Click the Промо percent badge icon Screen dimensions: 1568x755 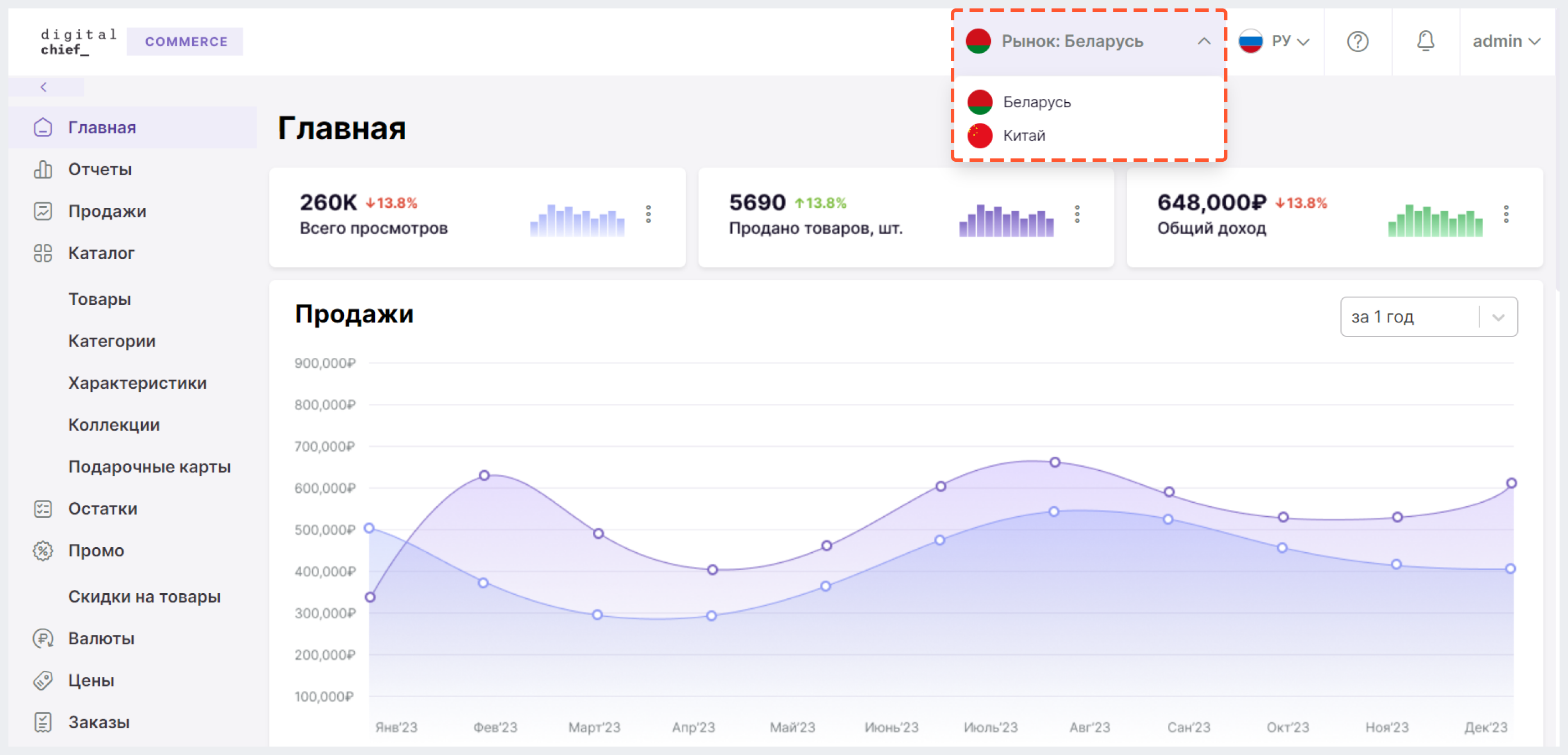(x=43, y=551)
